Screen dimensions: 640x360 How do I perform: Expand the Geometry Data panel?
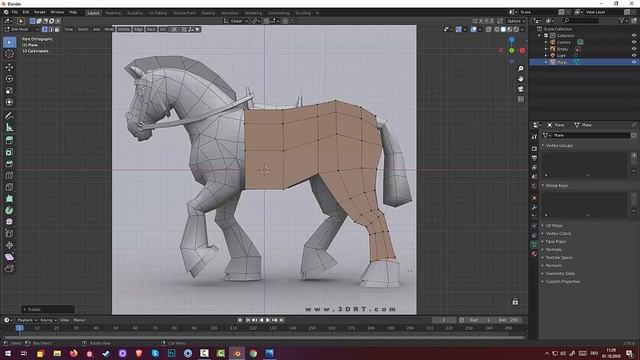[560, 273]
